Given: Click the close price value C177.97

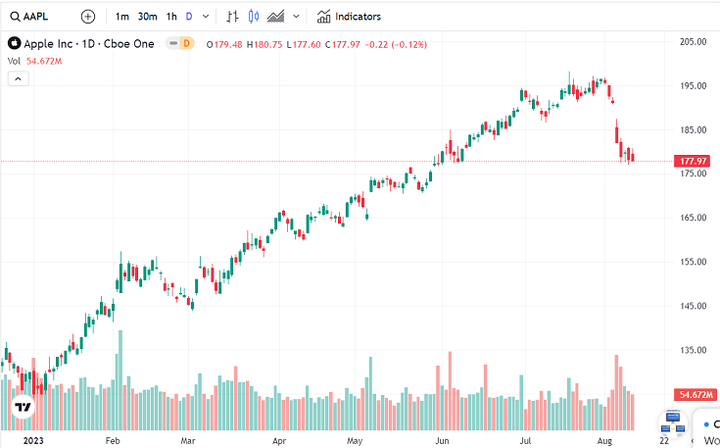Looking at the screenshot, I should [x=343, y=45].
